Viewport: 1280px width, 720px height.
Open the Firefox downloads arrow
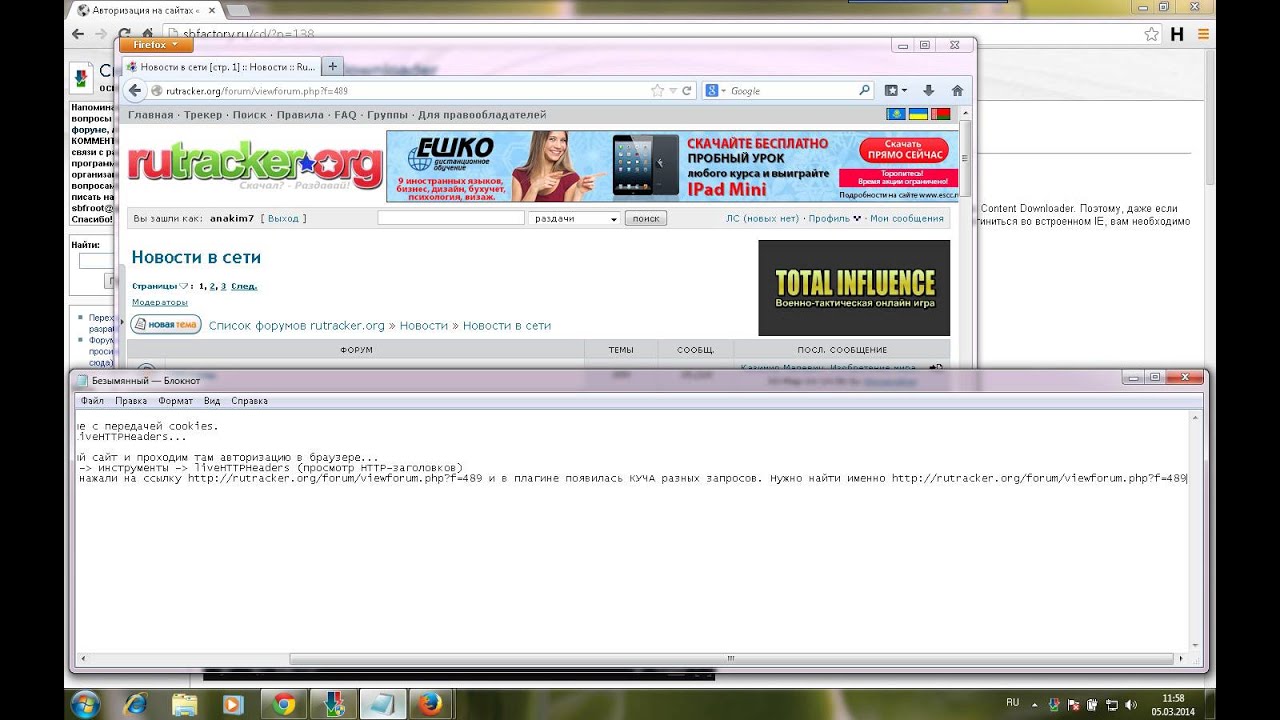(928, 90)
